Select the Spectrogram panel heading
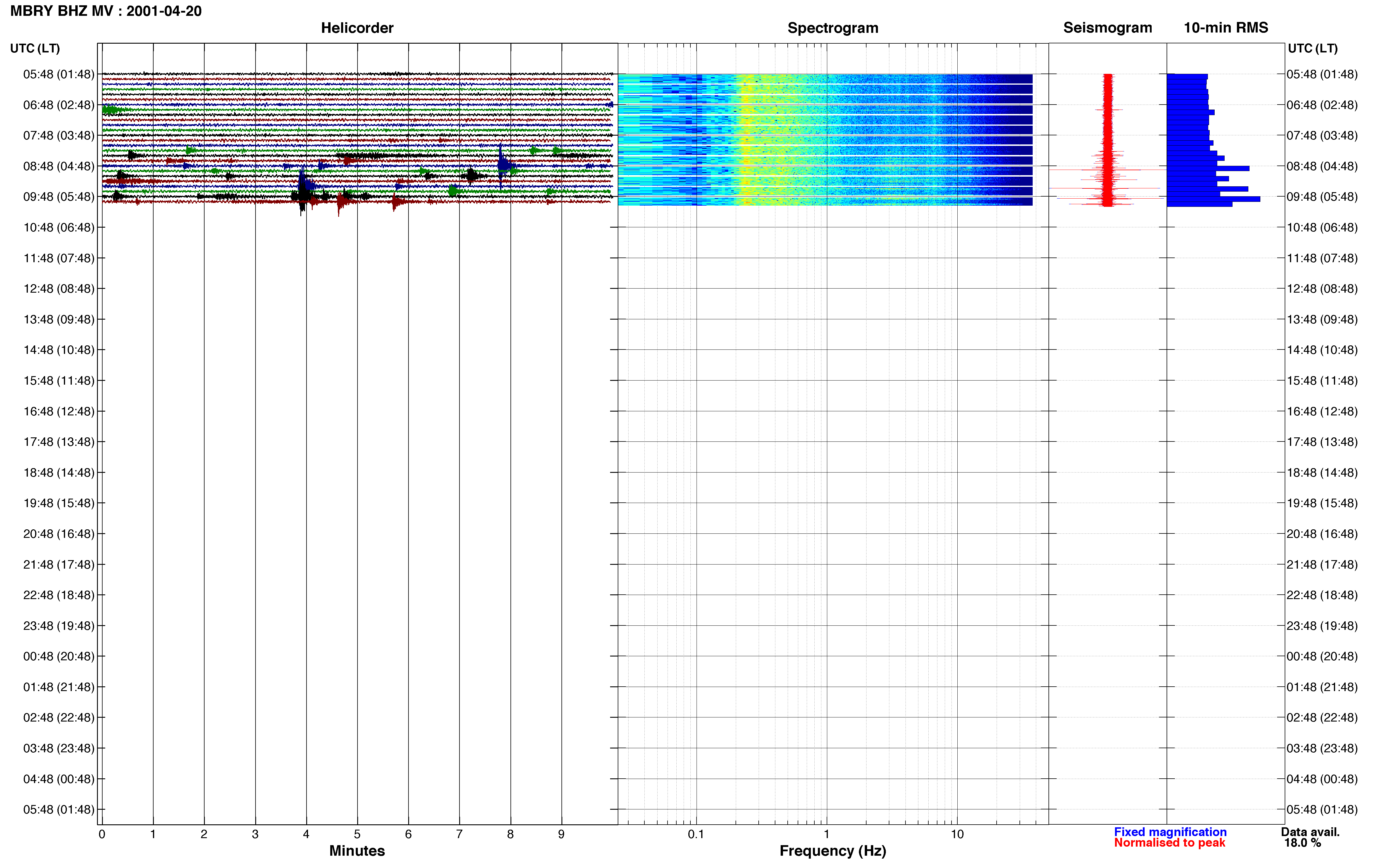The width and height of the screenshot is (1389, 868). [833, 28]
